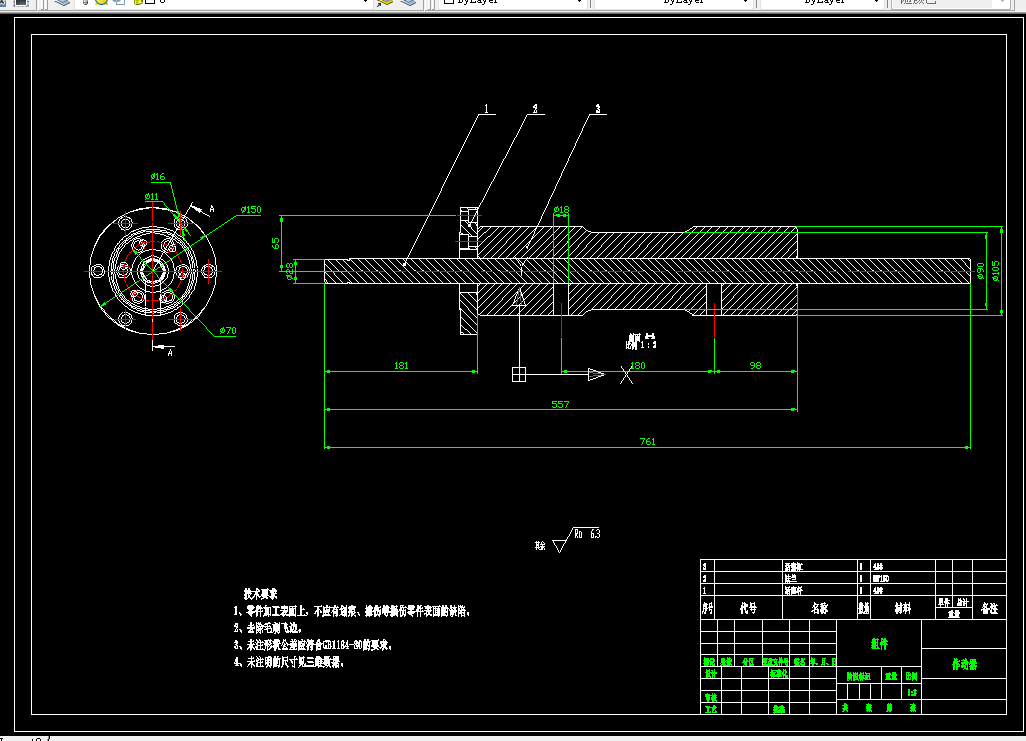The image size is (1026, 741).
Task: Select leader balloon number 3
Action: tap(597, 109)
